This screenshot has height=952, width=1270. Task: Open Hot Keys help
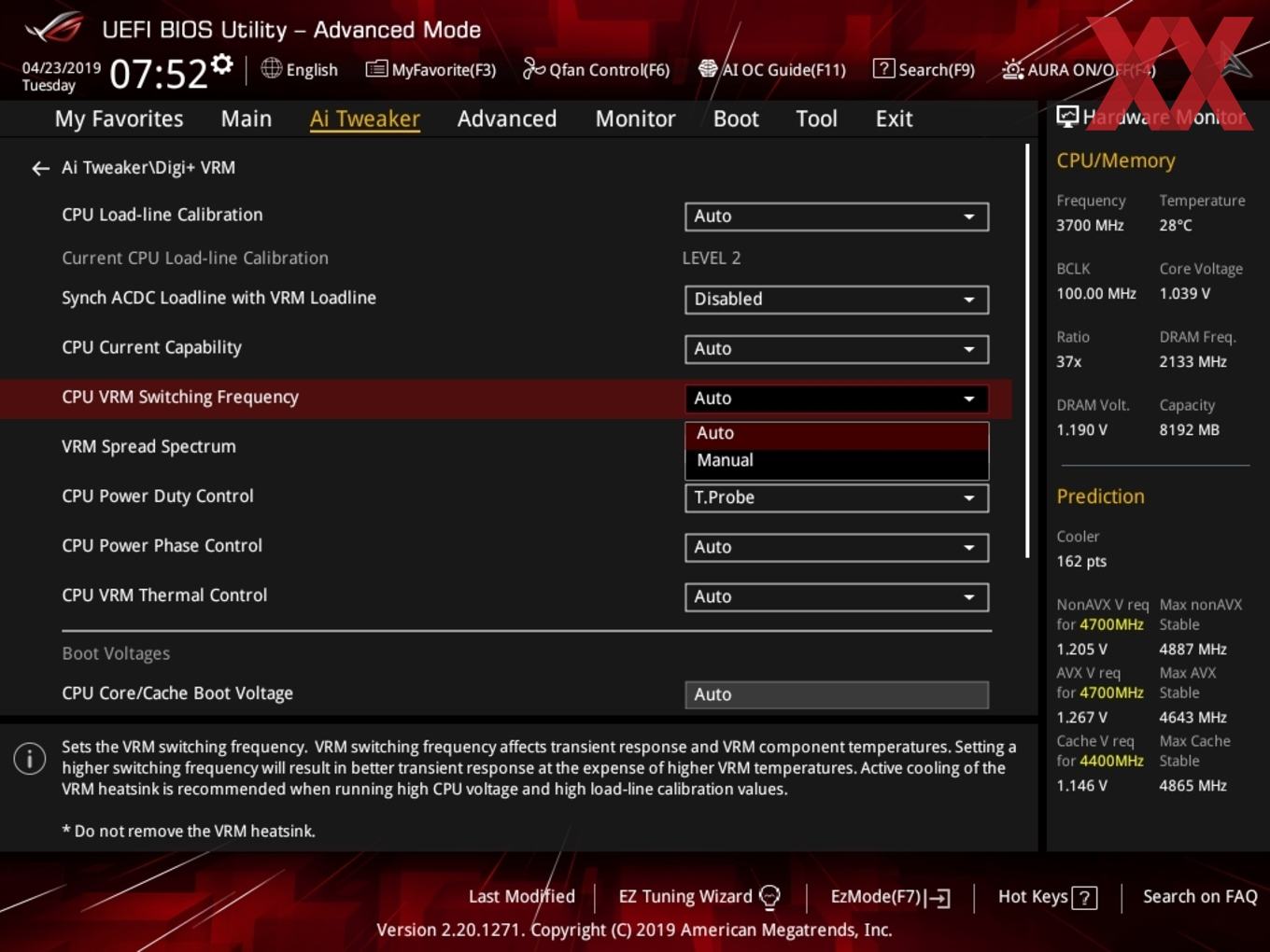(x=1047, y=897)
